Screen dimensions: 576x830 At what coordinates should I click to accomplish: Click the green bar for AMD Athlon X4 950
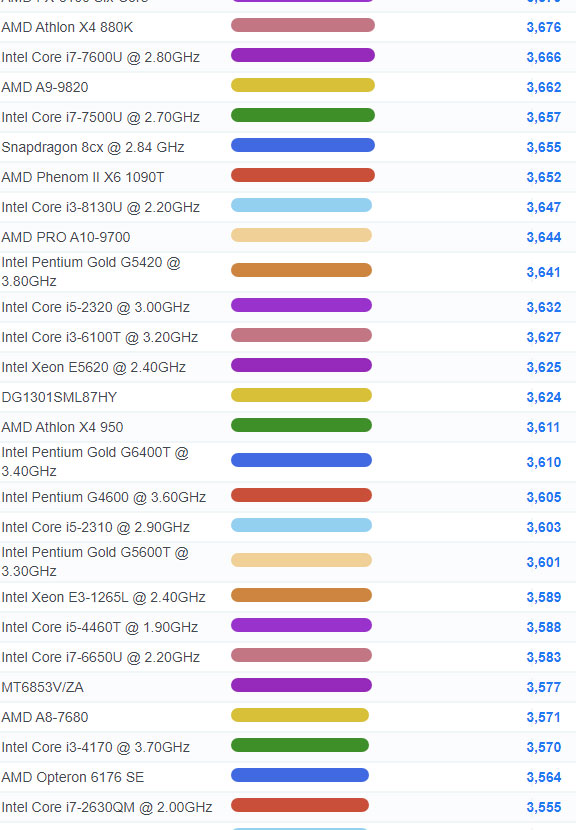coord(301,425)
